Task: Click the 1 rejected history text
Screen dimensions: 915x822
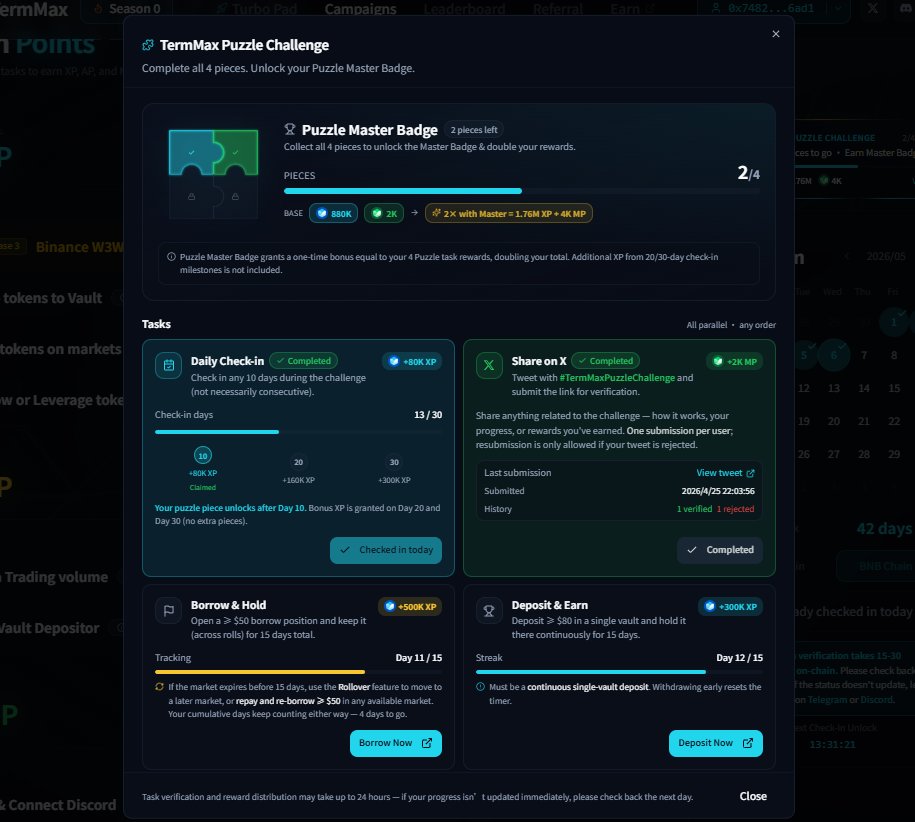Action: tap(735, 509)
